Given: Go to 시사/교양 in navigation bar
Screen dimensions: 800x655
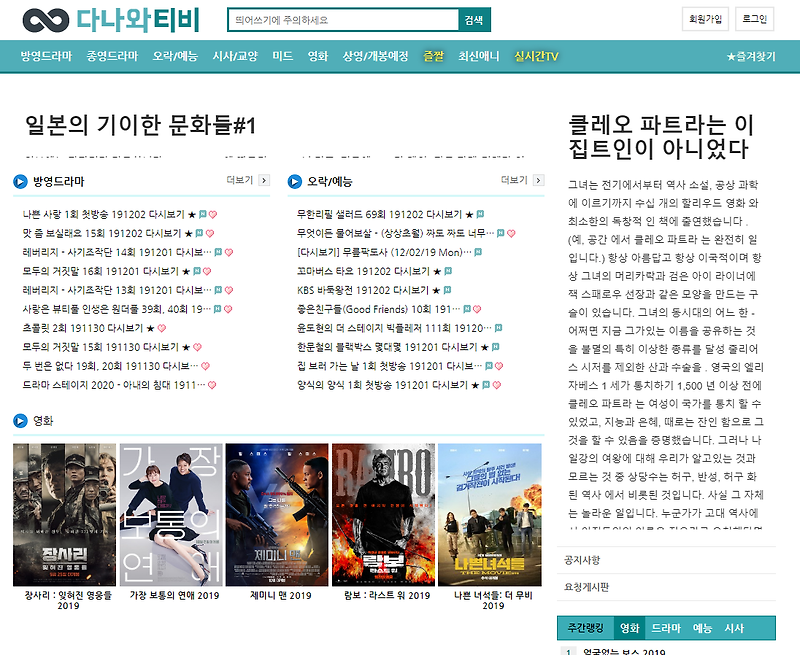Looking at the screenshot, I should coord(235,56).
